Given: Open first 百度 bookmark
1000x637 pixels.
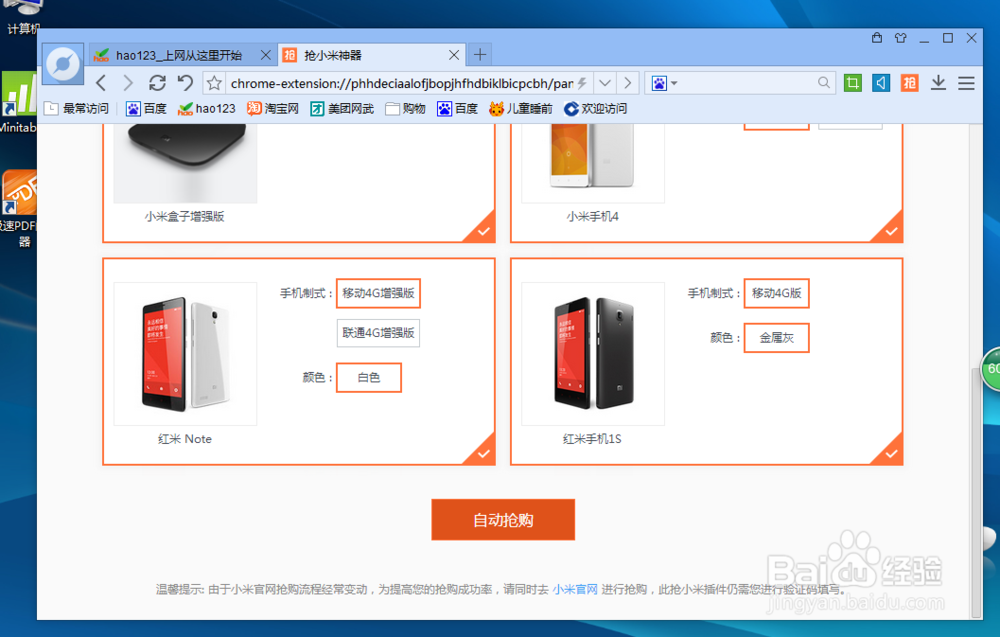Looking at the screenshot, I should click(x=146, y=108).
